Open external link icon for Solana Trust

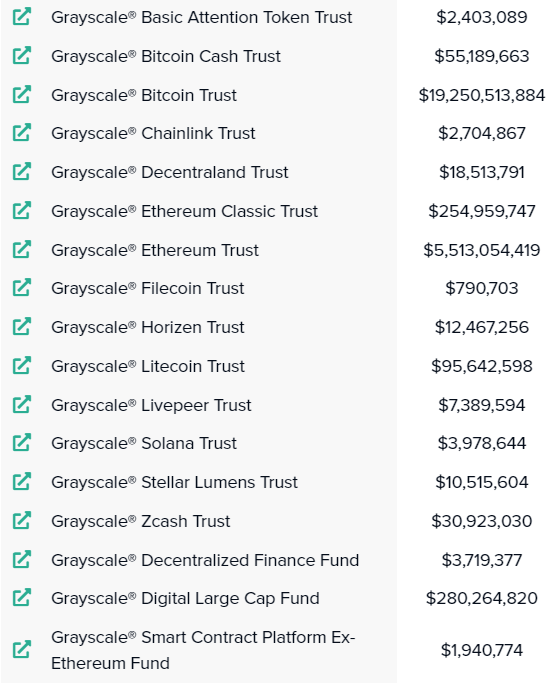[x=22, y=442]
